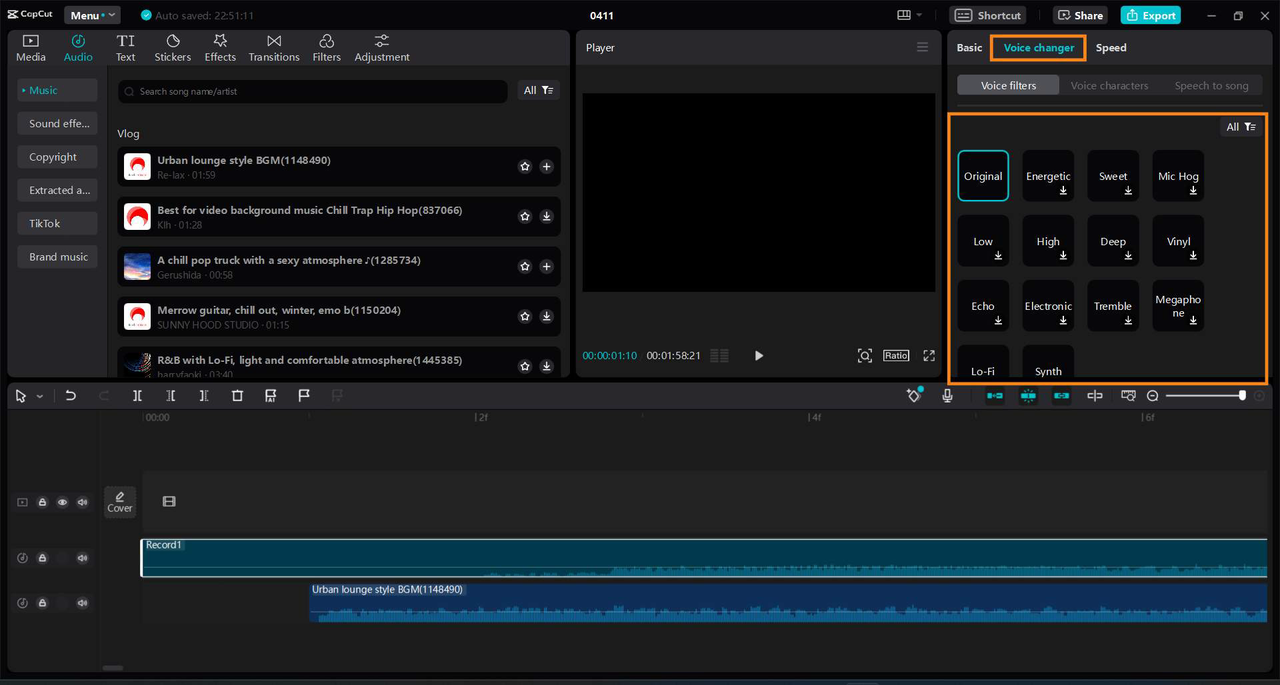Open the player panel menu

click(922, 47)
